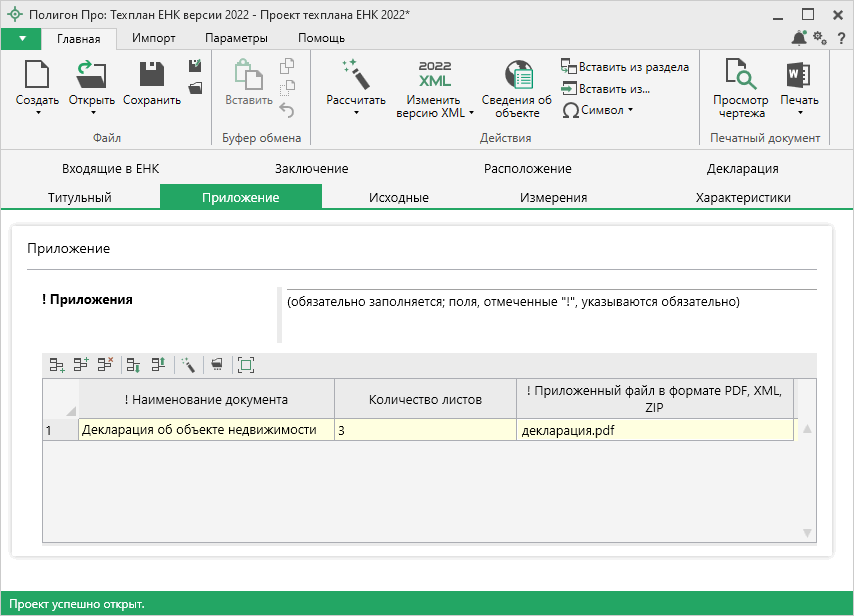Open the Декларация section tab

pos(742,168)
